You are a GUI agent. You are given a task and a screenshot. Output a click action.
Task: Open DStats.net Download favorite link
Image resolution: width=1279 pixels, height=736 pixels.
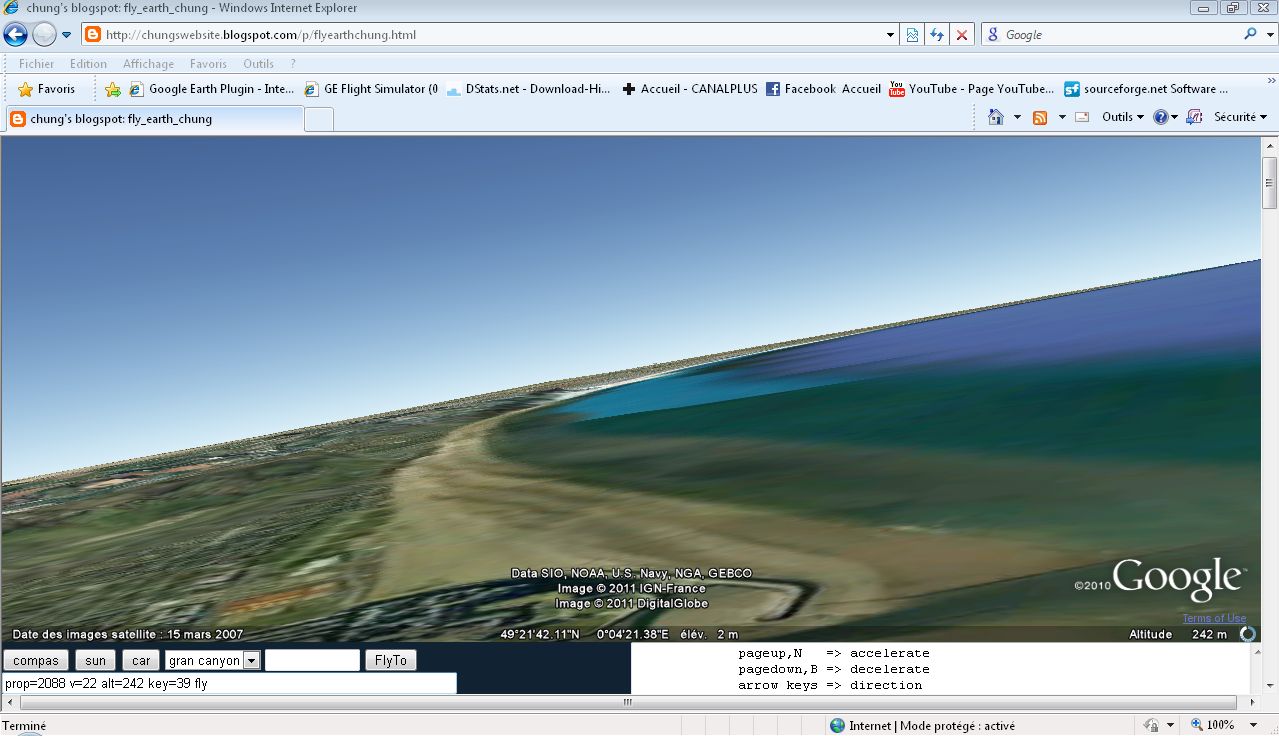pyautogui.click(x=528, y=89)
